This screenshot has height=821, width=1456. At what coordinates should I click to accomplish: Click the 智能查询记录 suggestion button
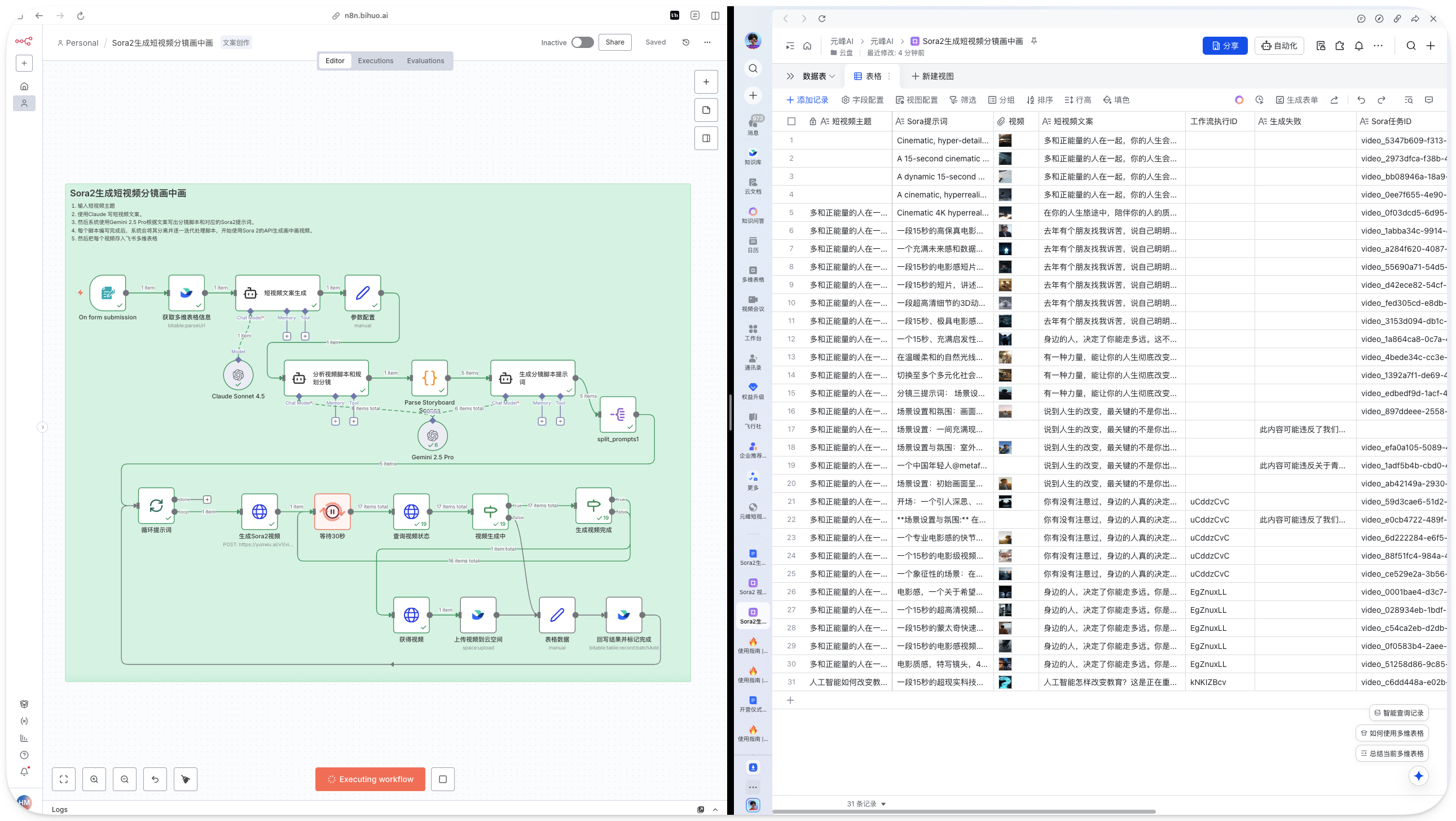(1398, 713)
